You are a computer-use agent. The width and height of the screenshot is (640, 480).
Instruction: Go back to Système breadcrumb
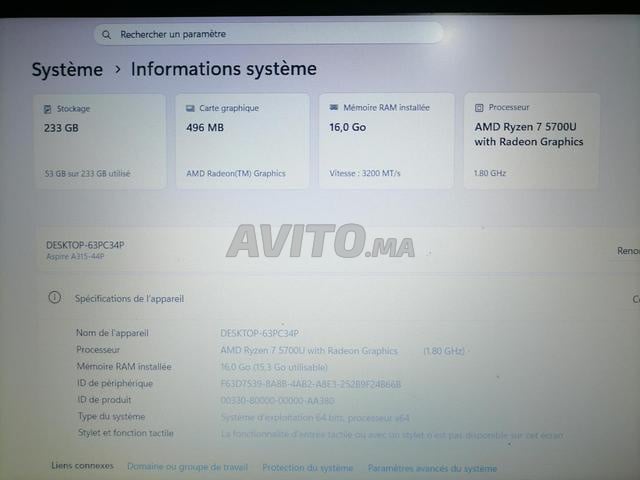(67, 69)
